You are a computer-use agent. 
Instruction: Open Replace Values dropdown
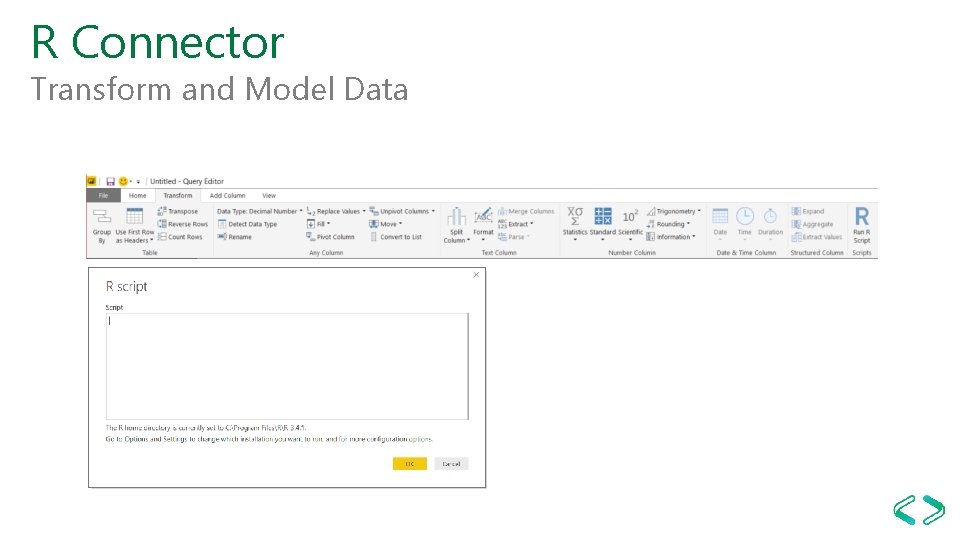pos(336,211)
